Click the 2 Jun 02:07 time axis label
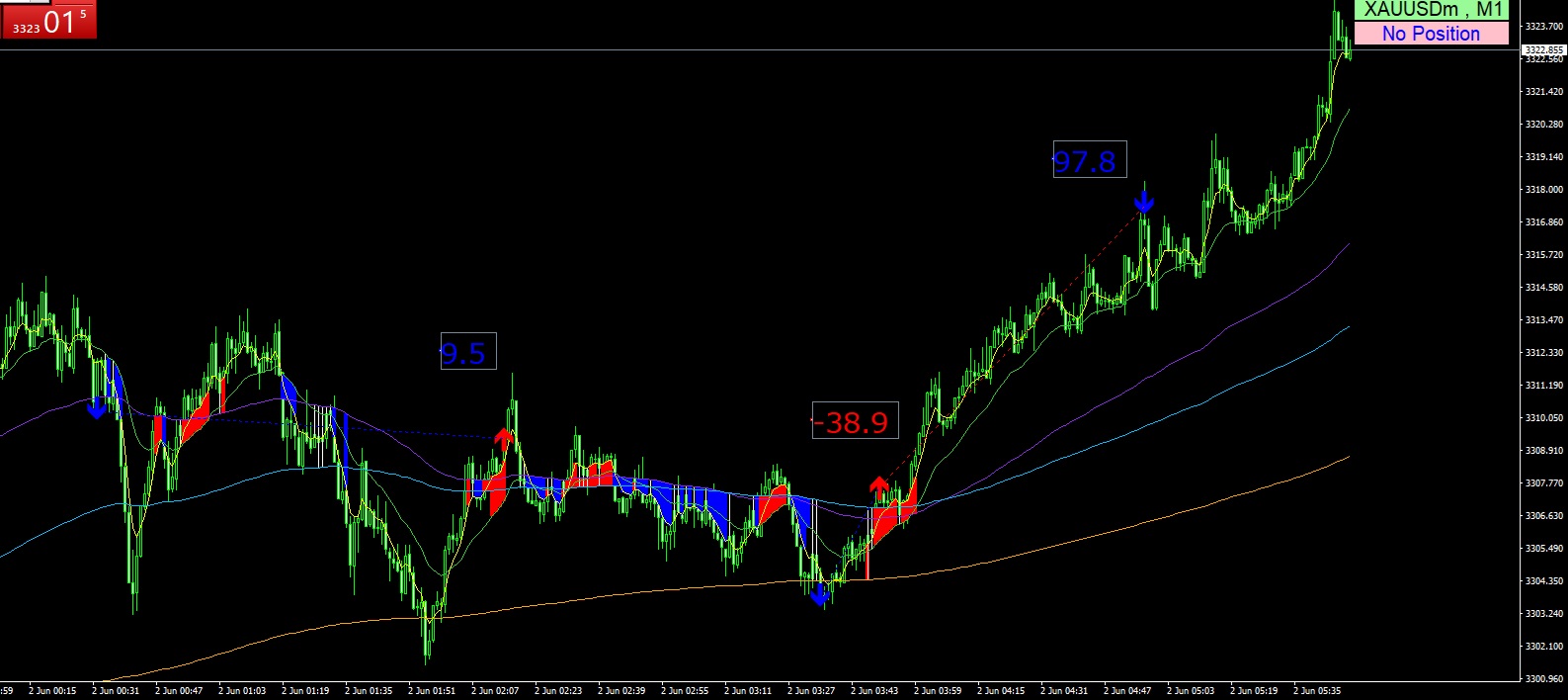Screen dimensions: 1568x700 (495, 691)
